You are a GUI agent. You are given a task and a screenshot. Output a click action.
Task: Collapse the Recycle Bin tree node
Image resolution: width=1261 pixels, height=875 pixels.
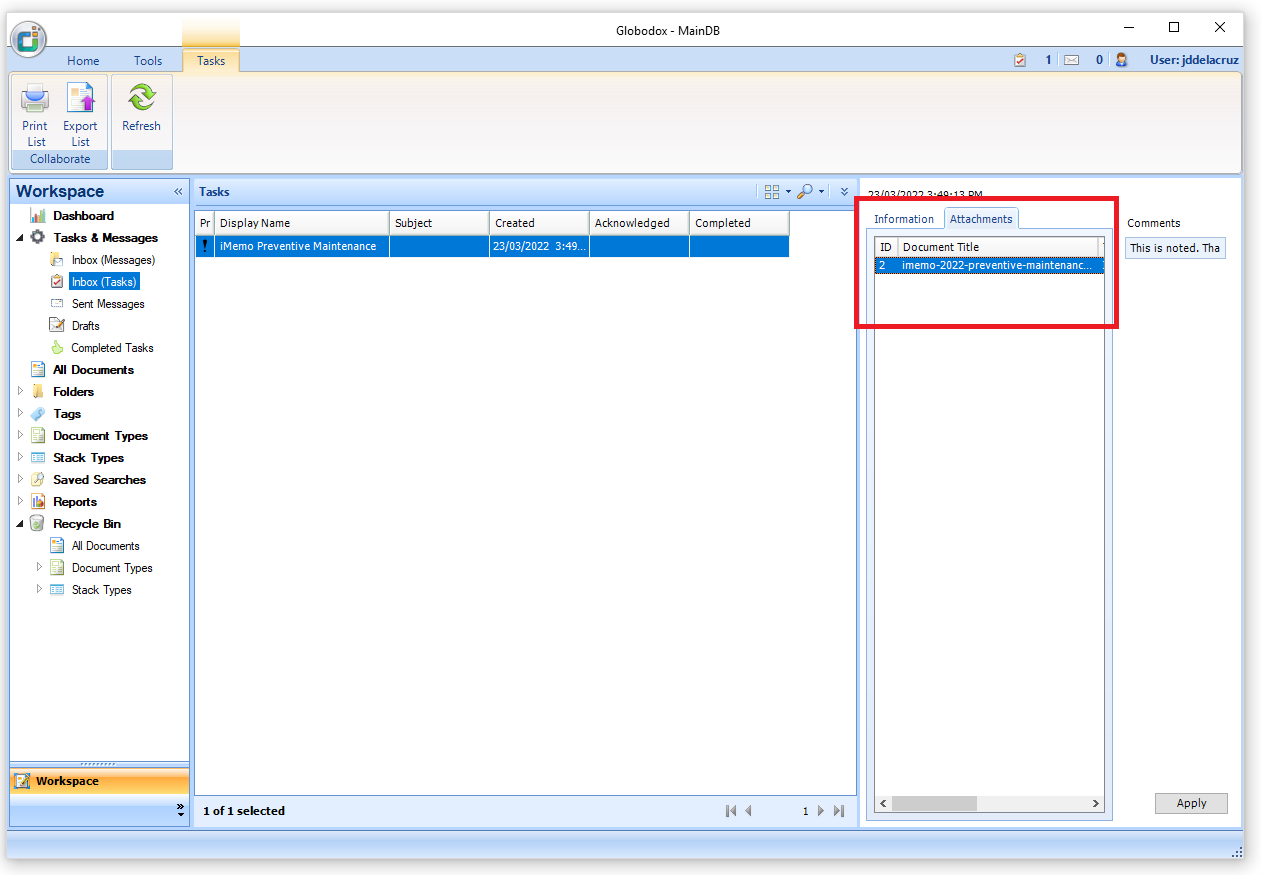point(20,524)
